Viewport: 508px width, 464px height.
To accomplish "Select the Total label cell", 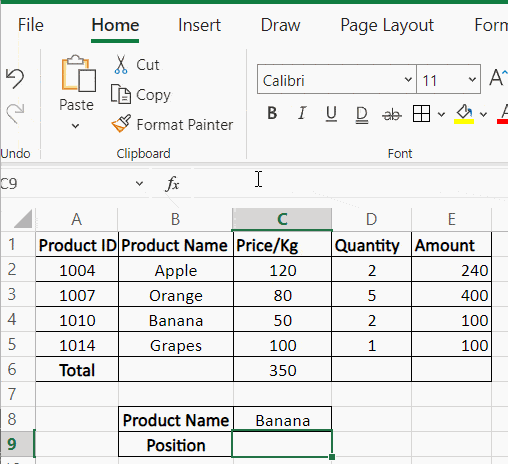I will [x=77, y=370].
